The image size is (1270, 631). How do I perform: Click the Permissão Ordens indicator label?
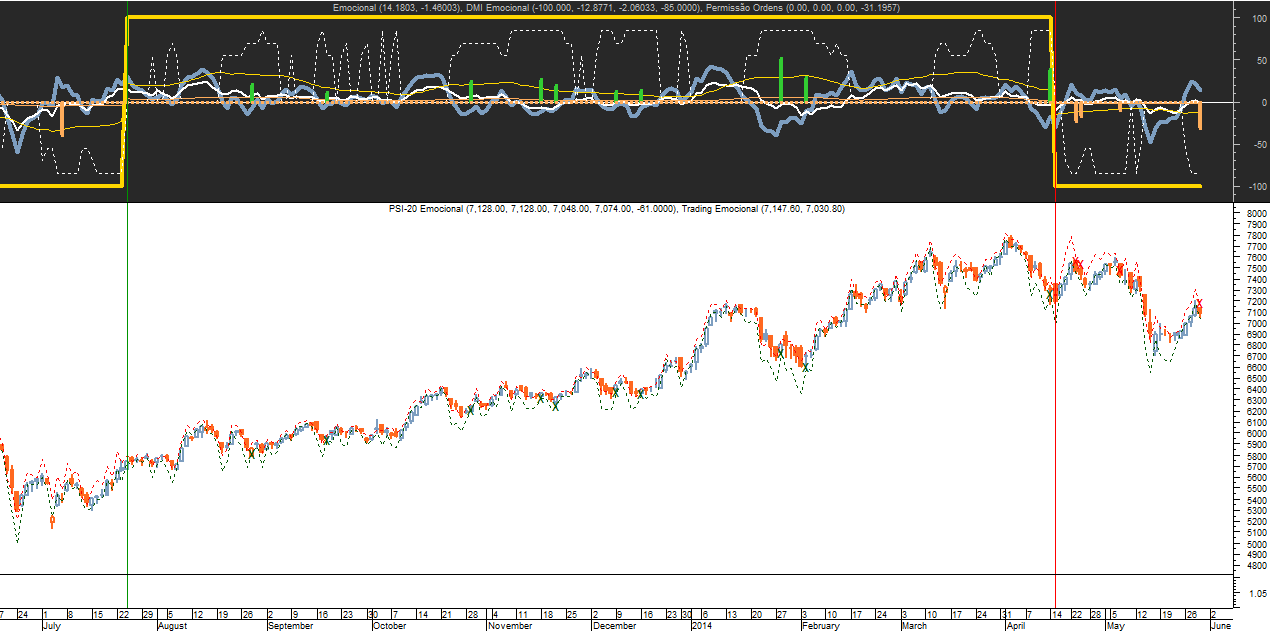coord(744,9)
